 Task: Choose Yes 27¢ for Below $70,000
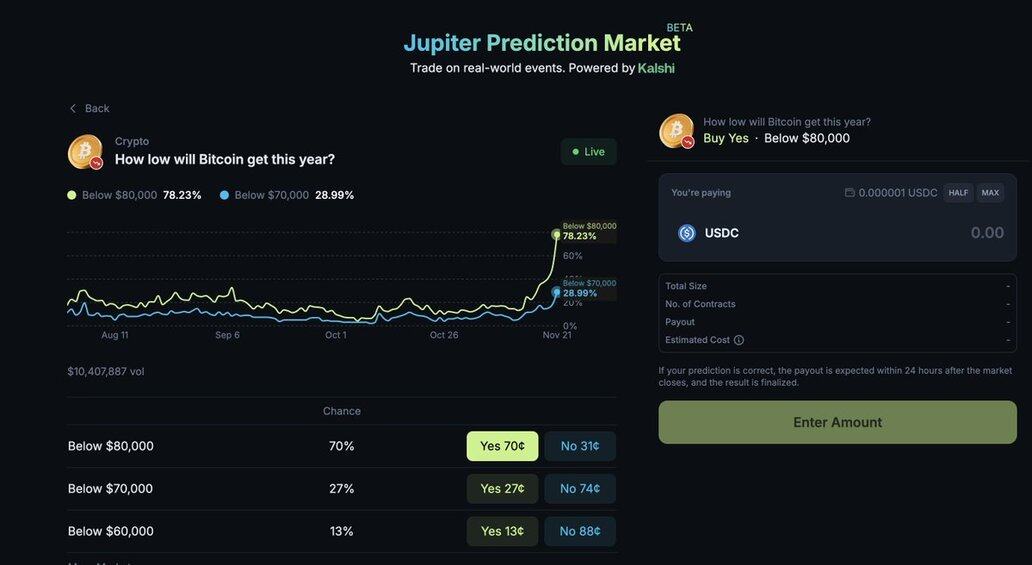[502, 489]
